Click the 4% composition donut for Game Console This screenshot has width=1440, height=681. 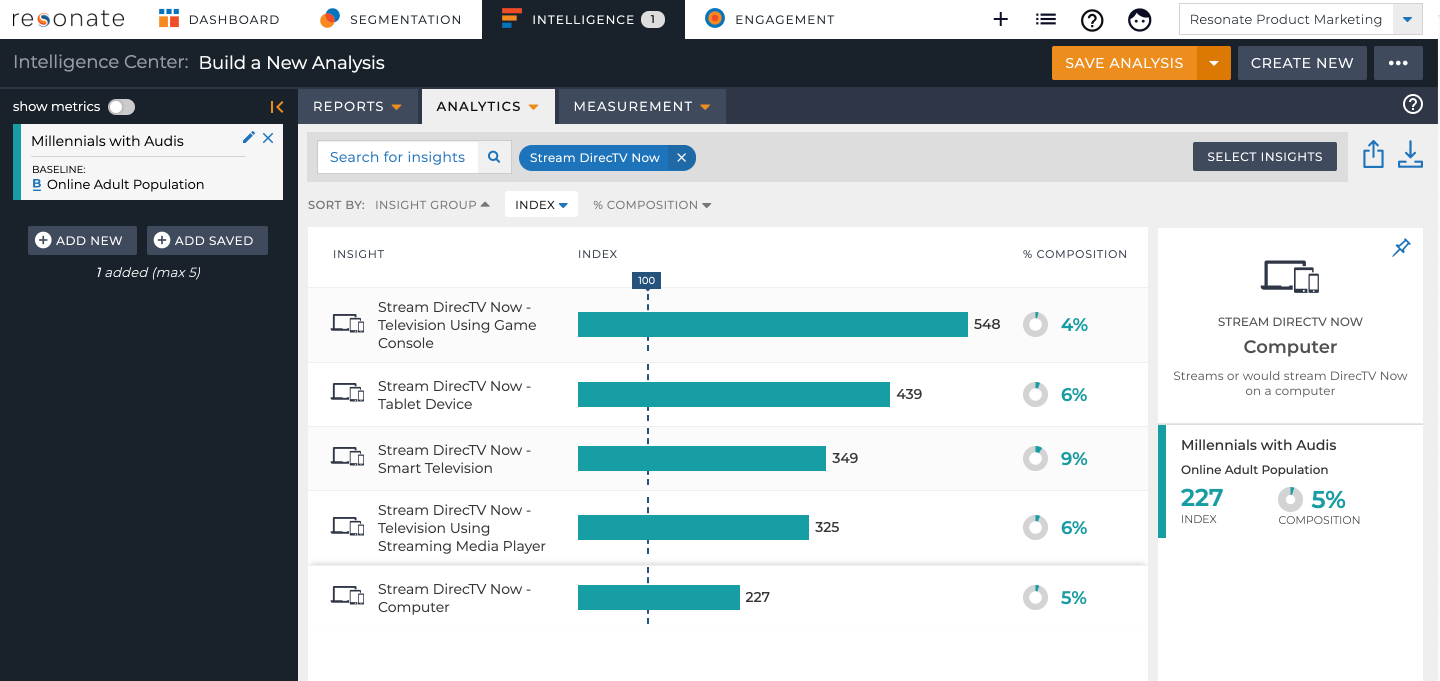pos(1035,325)
